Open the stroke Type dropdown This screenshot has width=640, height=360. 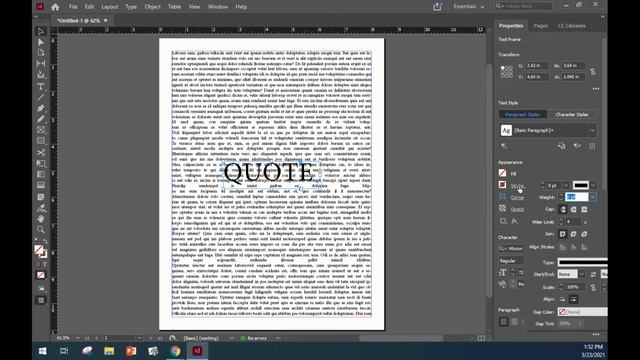pos(582,262)
